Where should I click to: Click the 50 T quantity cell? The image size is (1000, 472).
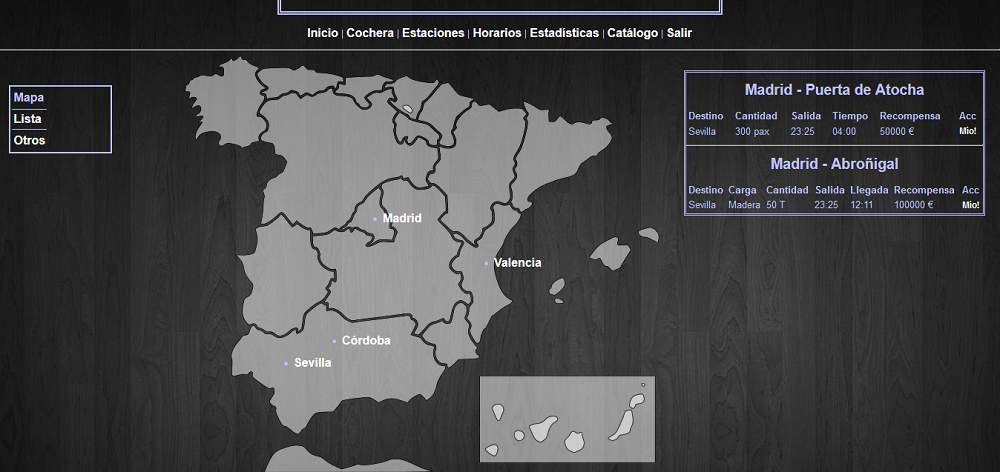pyautogui.click(x=776, y=205)
